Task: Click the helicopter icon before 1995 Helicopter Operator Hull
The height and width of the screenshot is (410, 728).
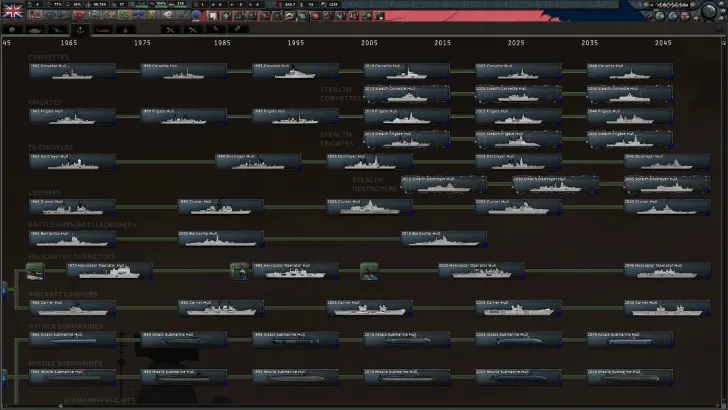Action: coord(239,270)
